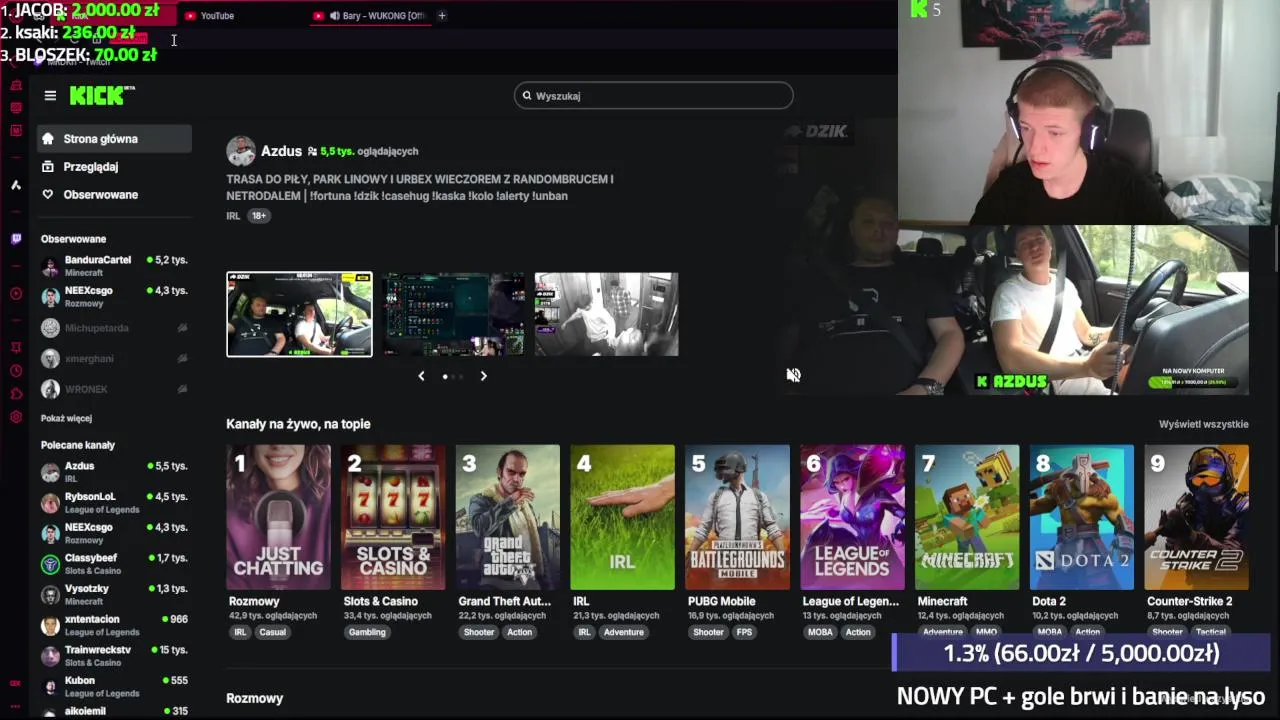Open the Aria icon in the Opera sidebar
Screen dimensions: 1280x720
(16, 185)
